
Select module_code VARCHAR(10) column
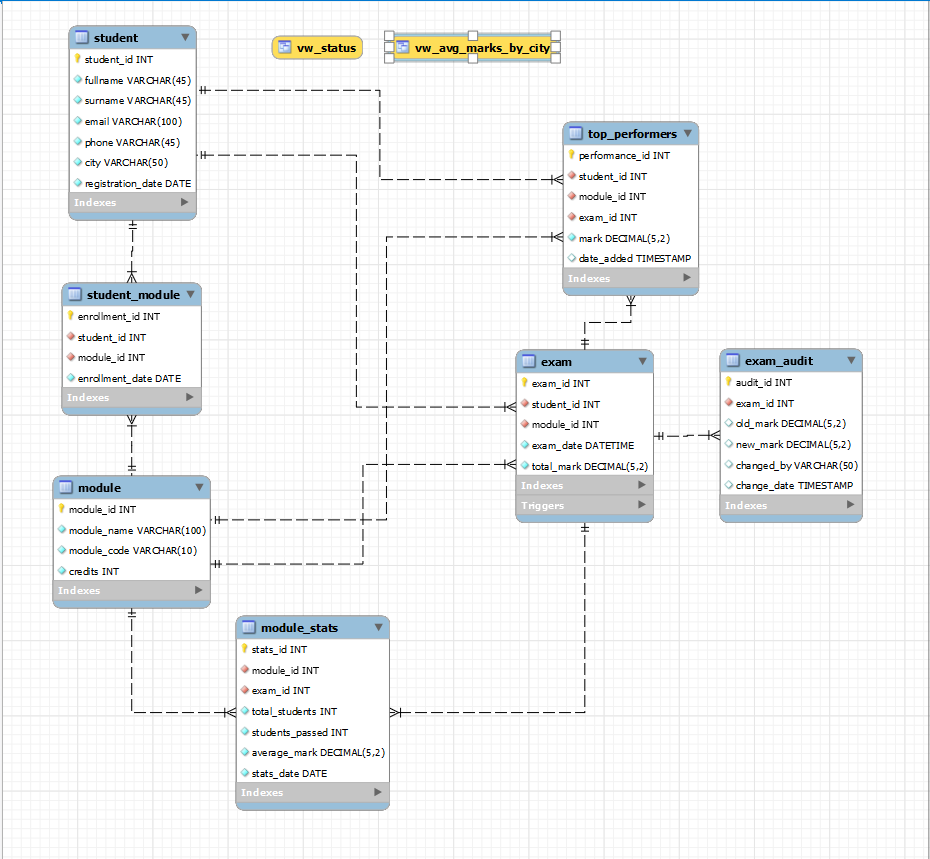133,550
